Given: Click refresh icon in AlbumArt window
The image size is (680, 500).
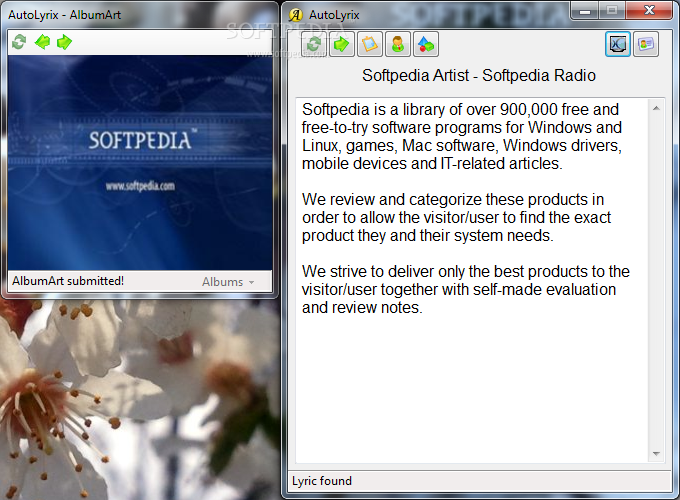Looking at the screenshot, I should pos(19,42).
